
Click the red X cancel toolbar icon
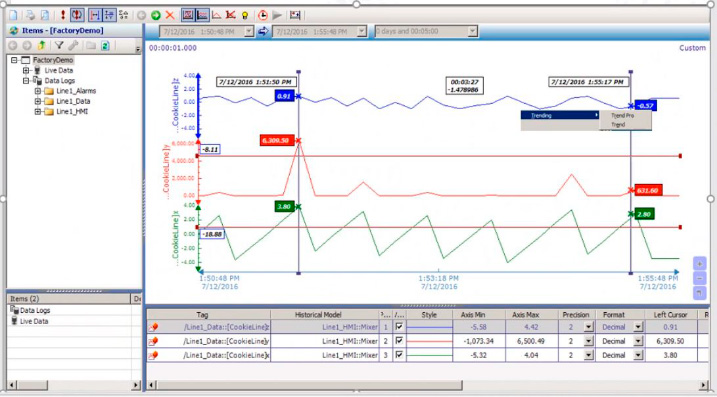[170, 15]
